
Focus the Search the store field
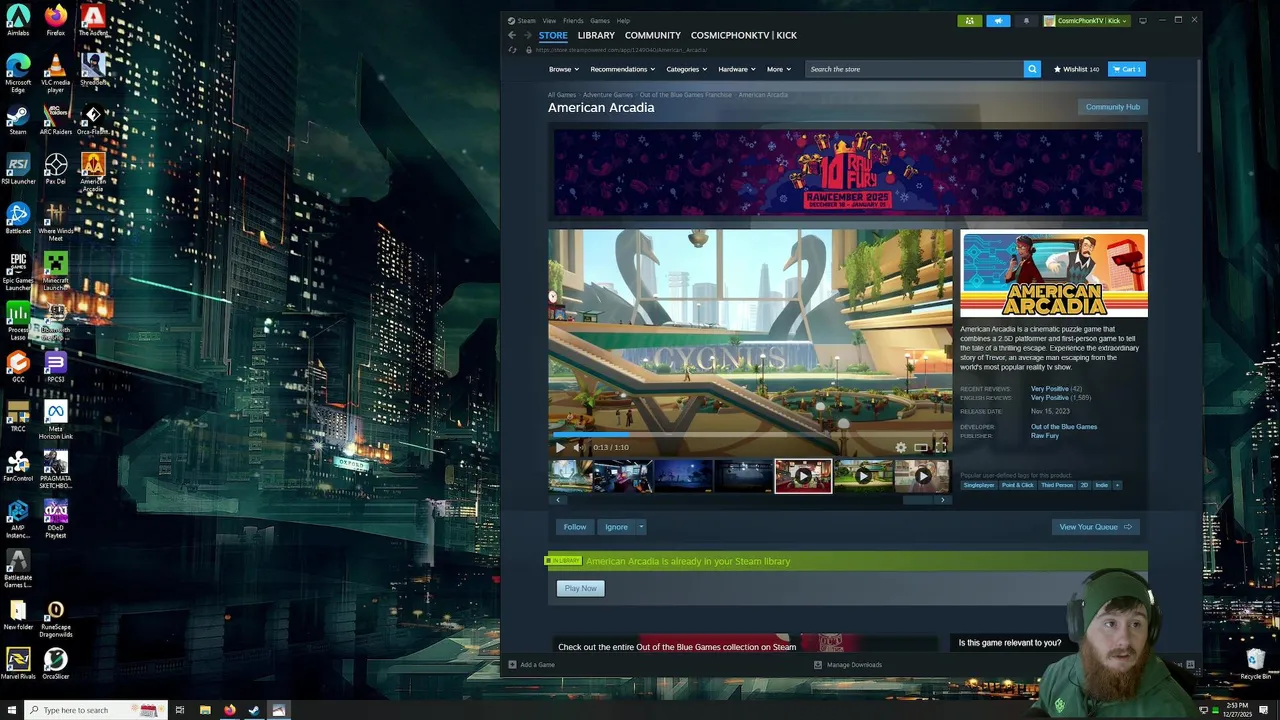(x=915, y=69)
